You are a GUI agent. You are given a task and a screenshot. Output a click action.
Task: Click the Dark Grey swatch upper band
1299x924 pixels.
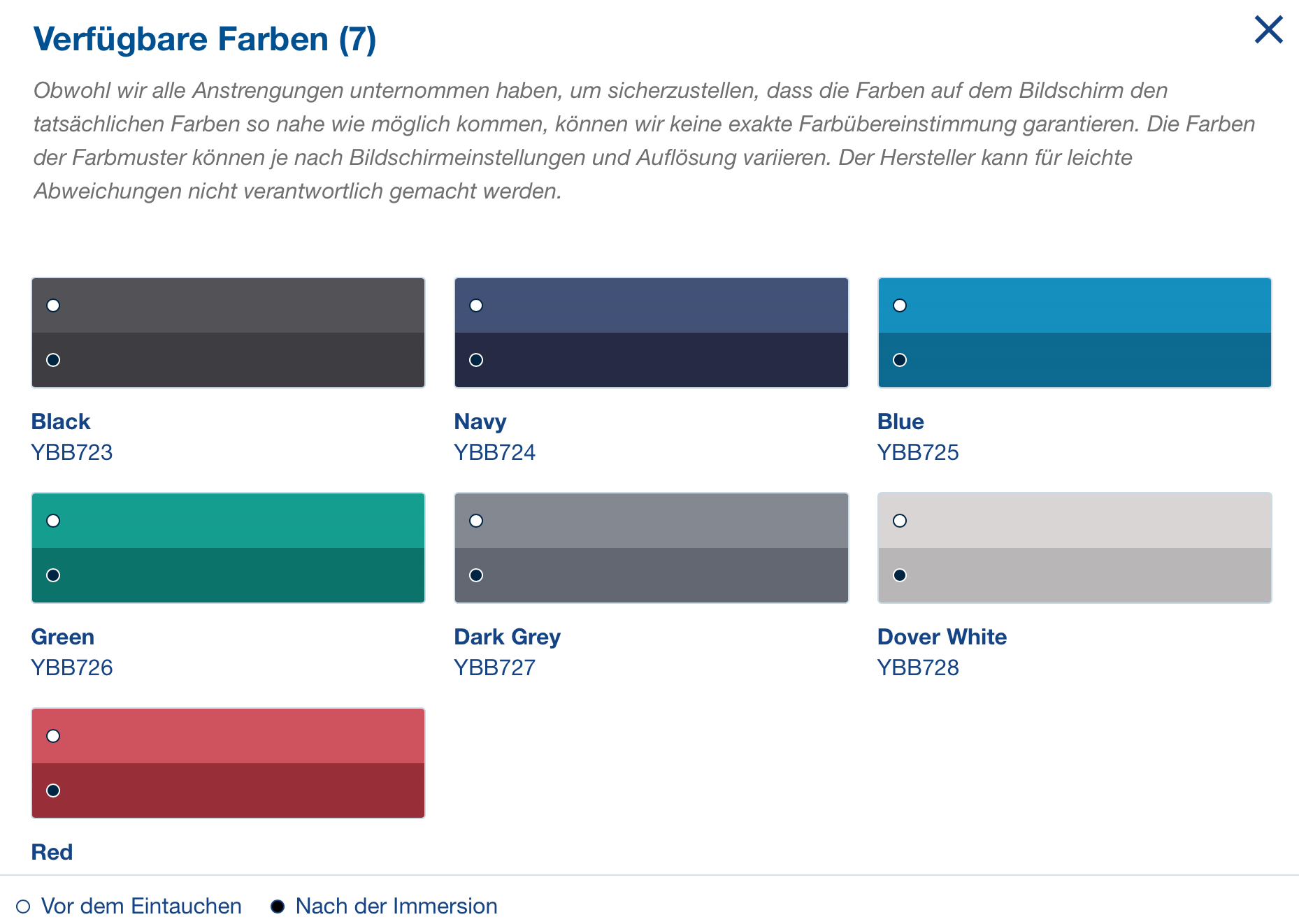[651, 521]
